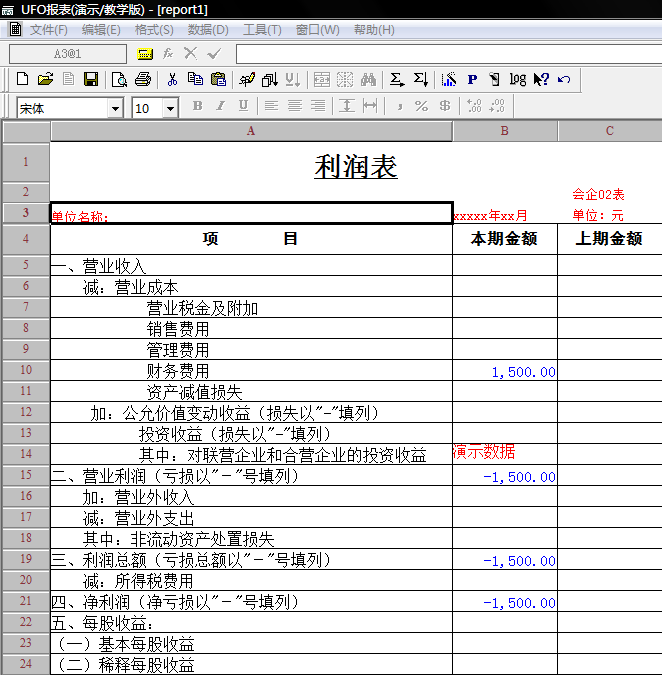
Task: Open print preview icon
Action: click(119, 79)
